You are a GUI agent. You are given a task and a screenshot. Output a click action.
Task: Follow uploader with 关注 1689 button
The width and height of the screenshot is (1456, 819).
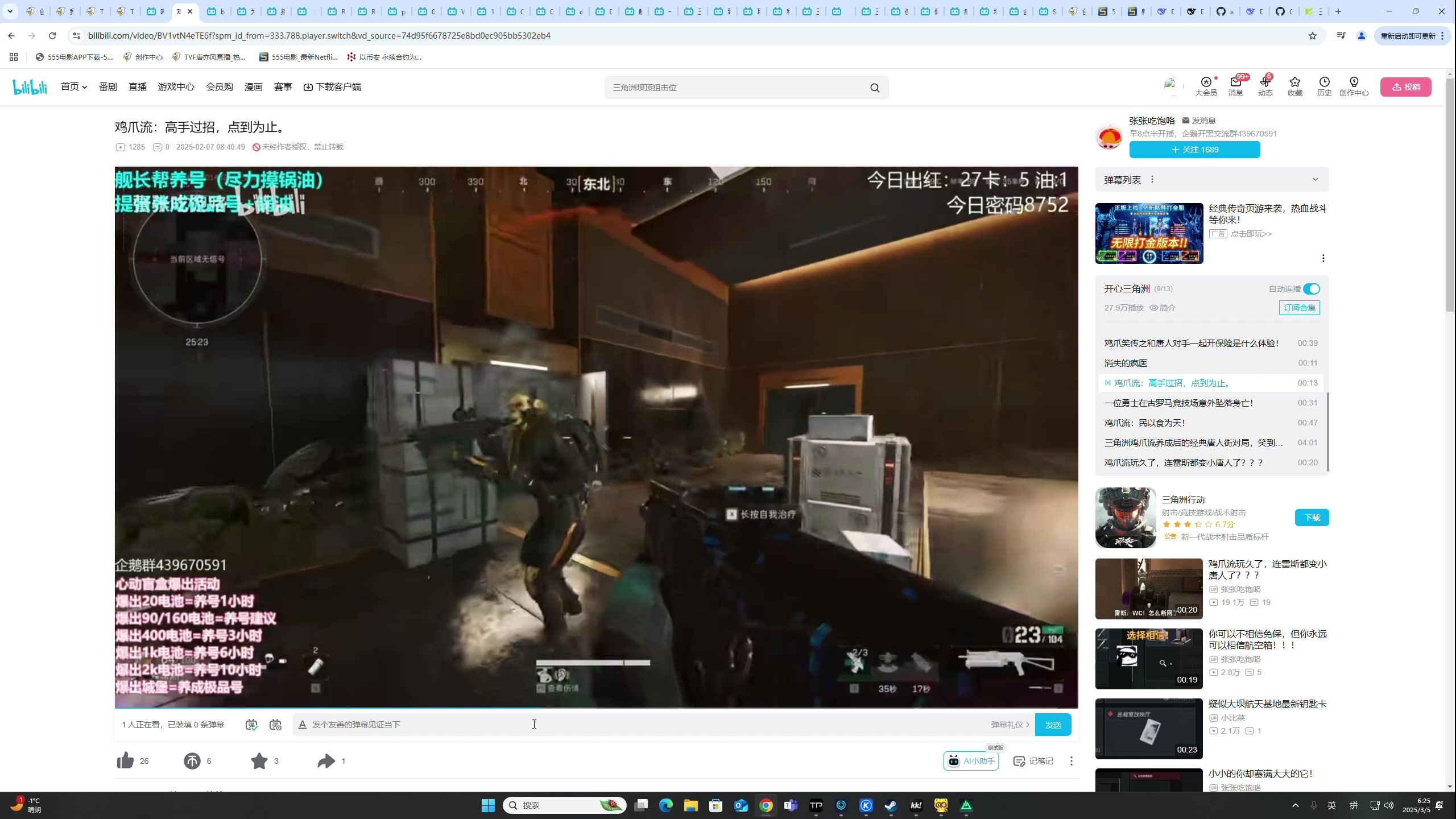[x=1194, y=150]
